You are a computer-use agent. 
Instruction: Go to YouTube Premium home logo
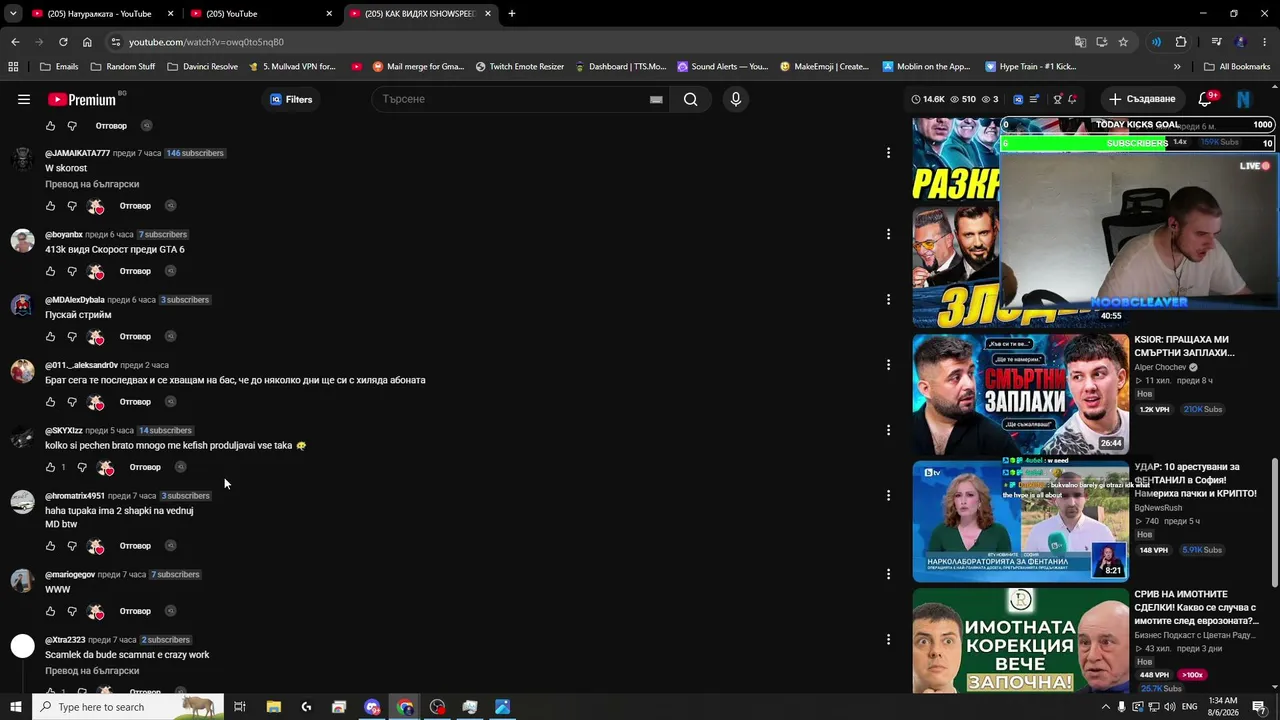click(x=82, y=99)
